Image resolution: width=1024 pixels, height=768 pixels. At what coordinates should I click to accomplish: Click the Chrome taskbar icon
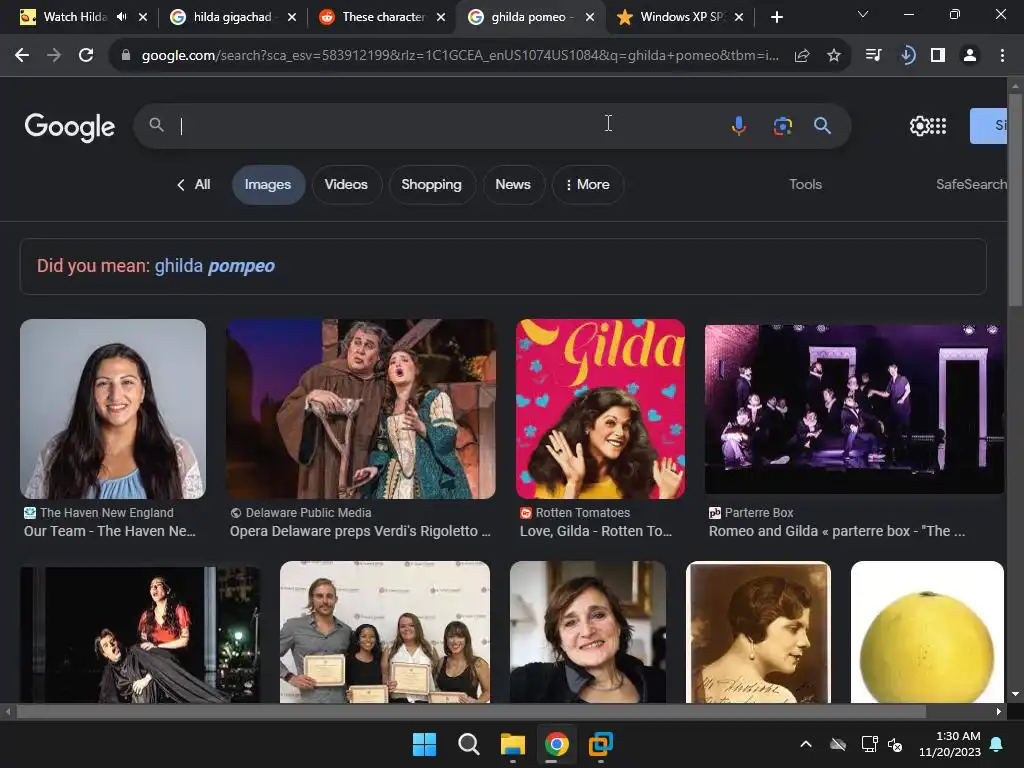click(556, 744)
